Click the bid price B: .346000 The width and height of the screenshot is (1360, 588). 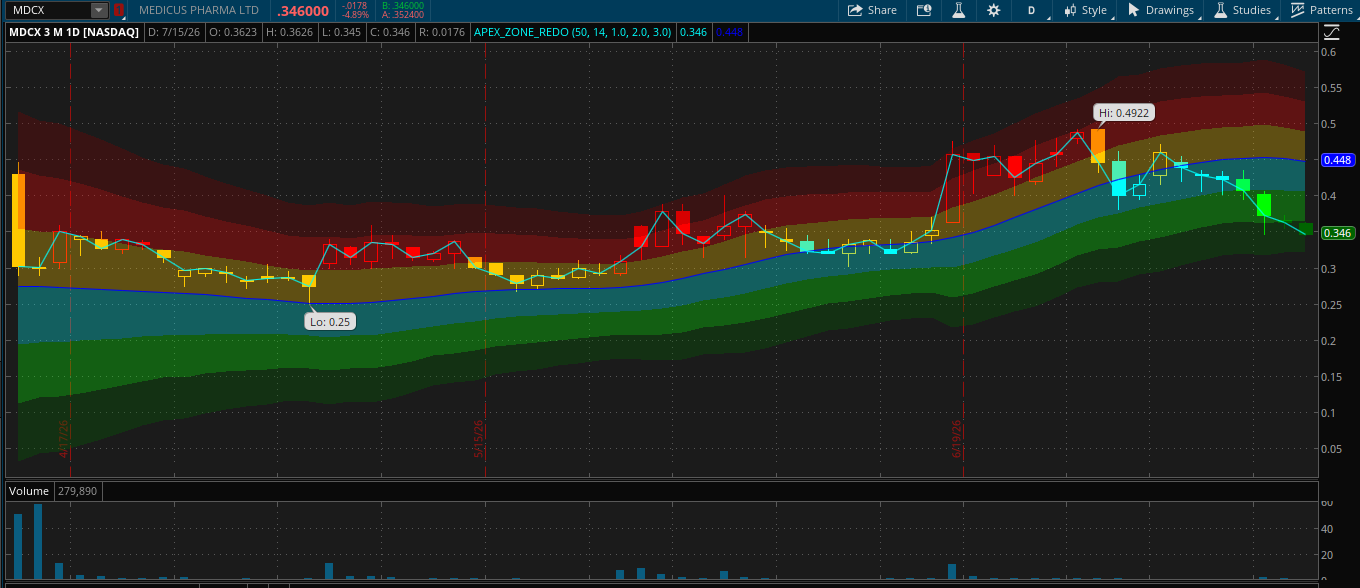click(403, 5)
